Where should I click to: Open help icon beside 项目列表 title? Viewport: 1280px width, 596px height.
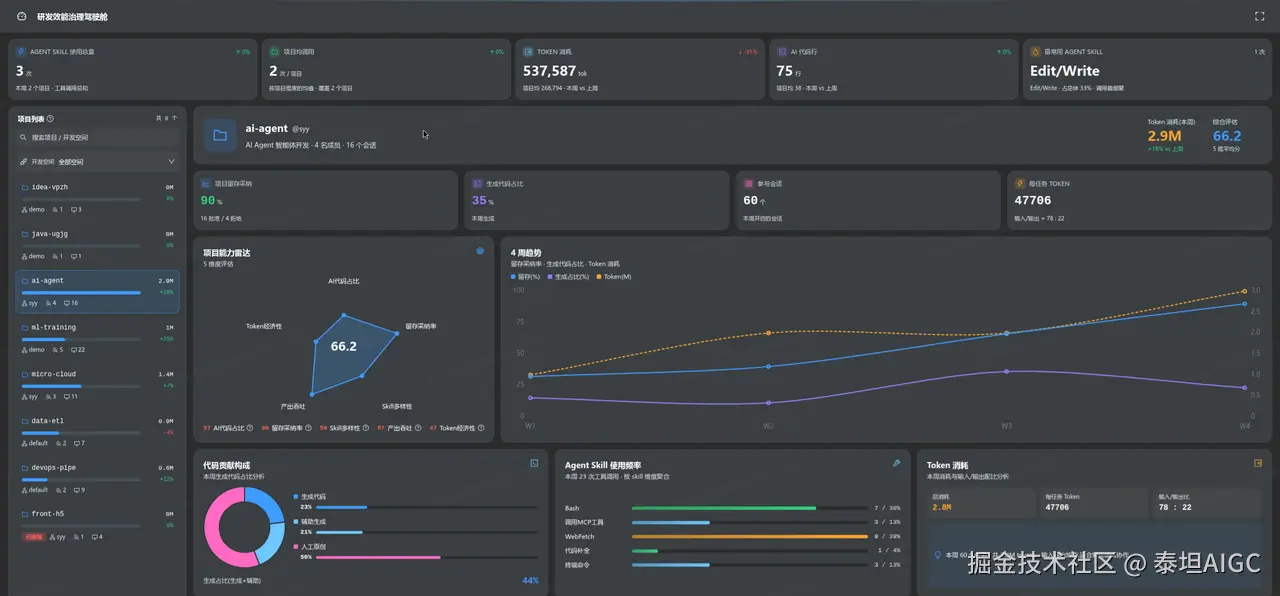click(x=51, y=118)
